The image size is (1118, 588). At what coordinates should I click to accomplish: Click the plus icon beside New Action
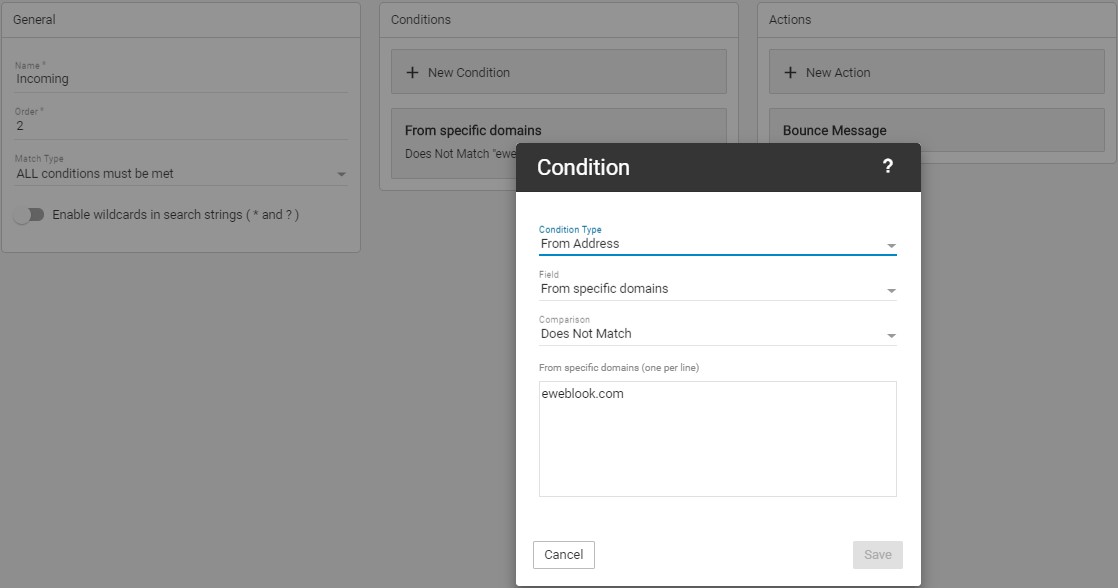click(790, 73)
